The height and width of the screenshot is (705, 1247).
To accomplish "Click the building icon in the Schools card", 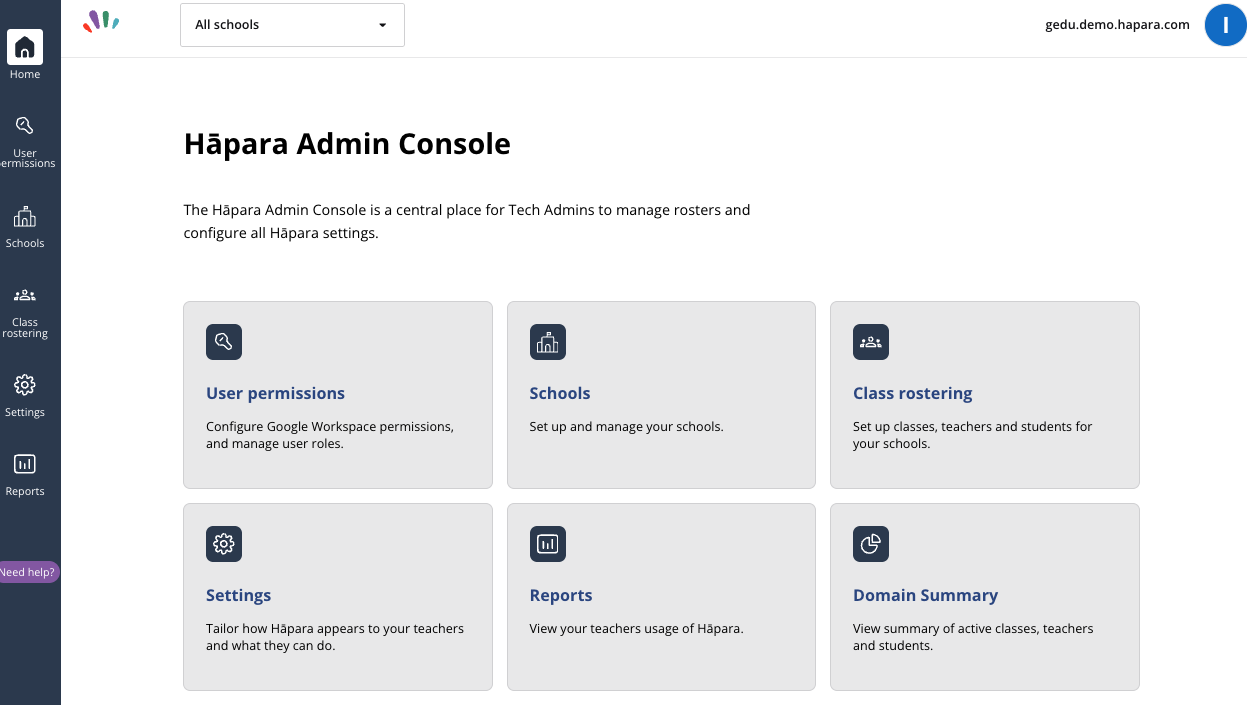I will coord(548,342).
